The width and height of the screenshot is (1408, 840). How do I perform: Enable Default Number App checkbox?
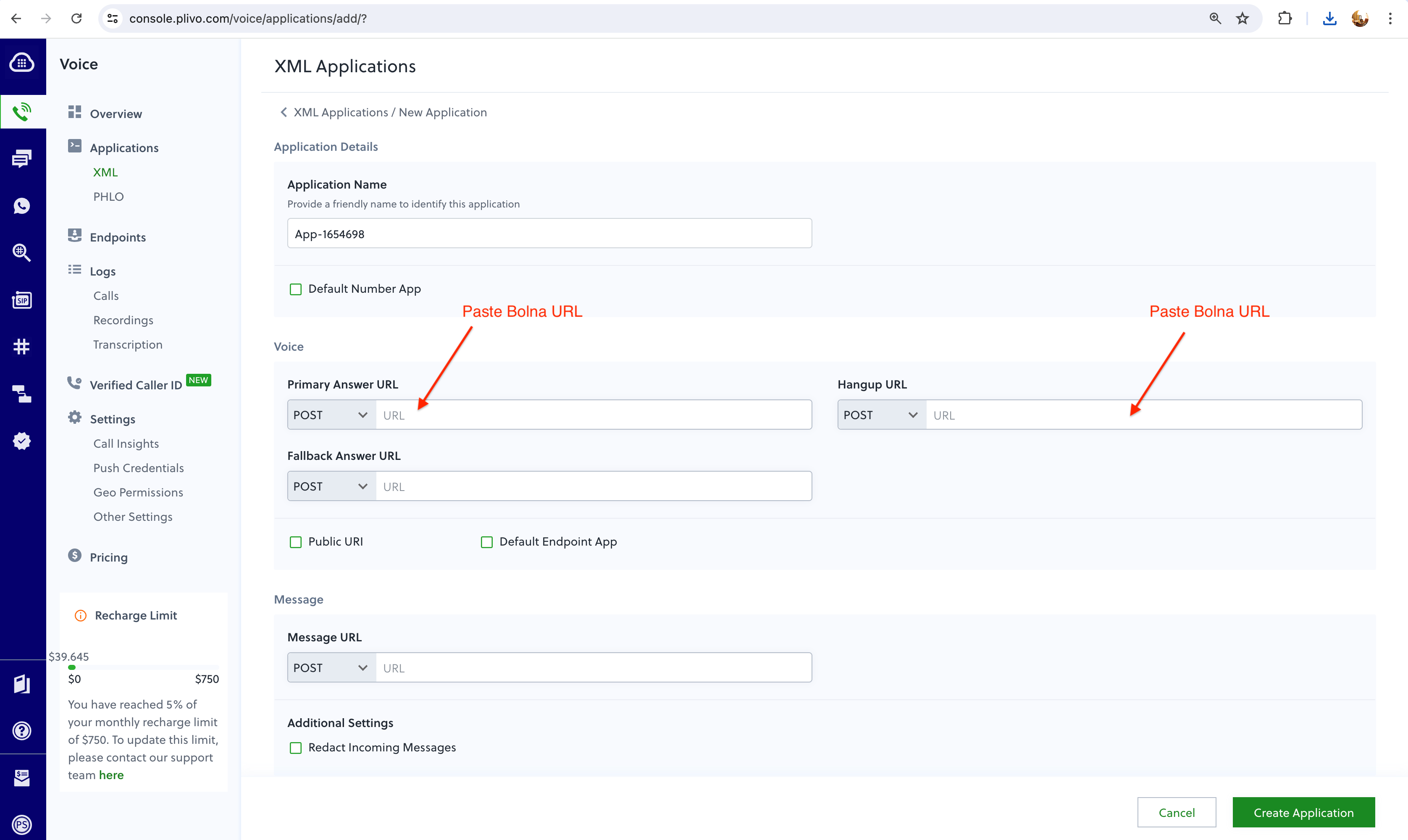[295, 289]
